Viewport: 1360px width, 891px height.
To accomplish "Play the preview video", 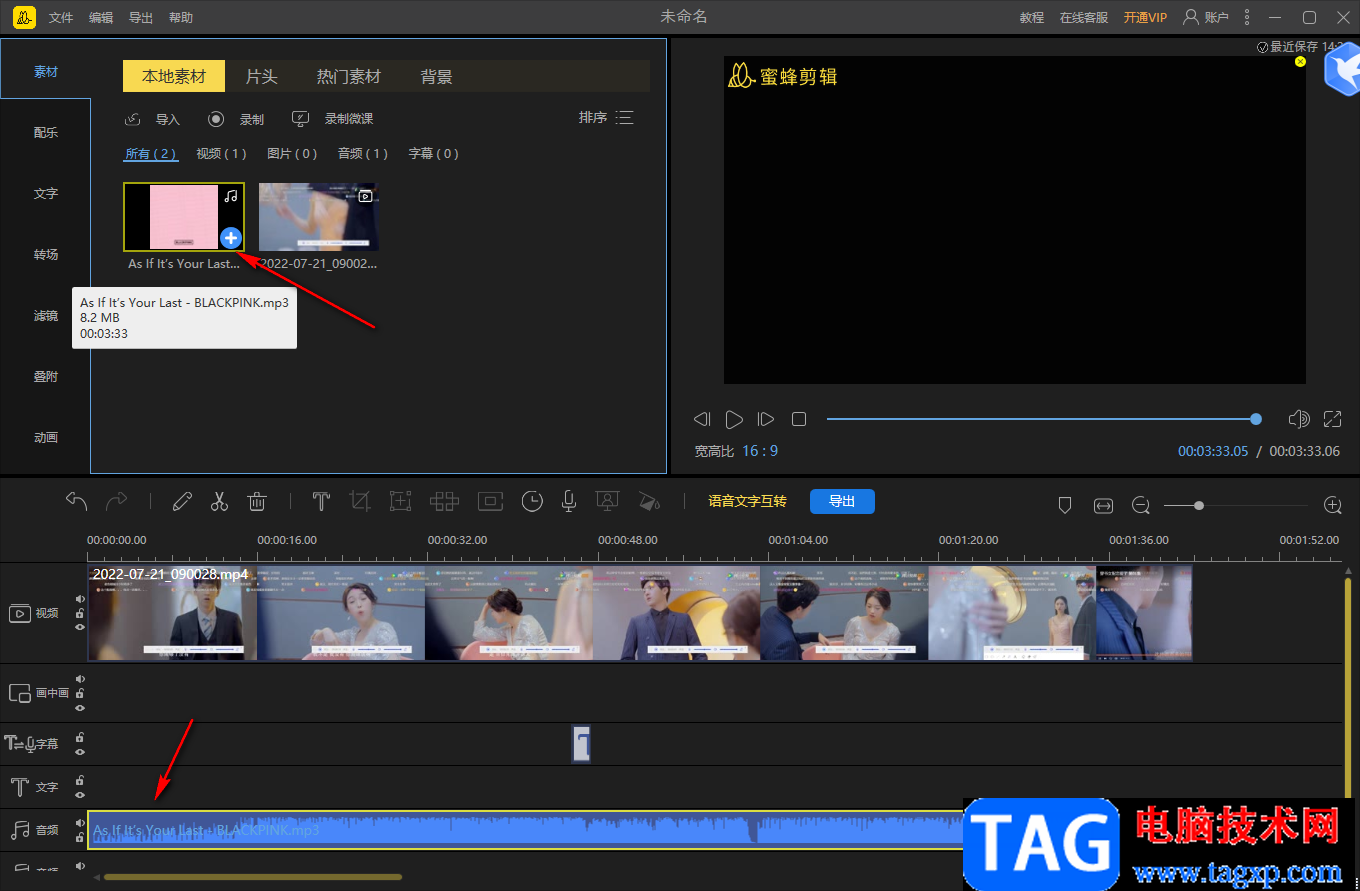I will [x=734, y=419].
